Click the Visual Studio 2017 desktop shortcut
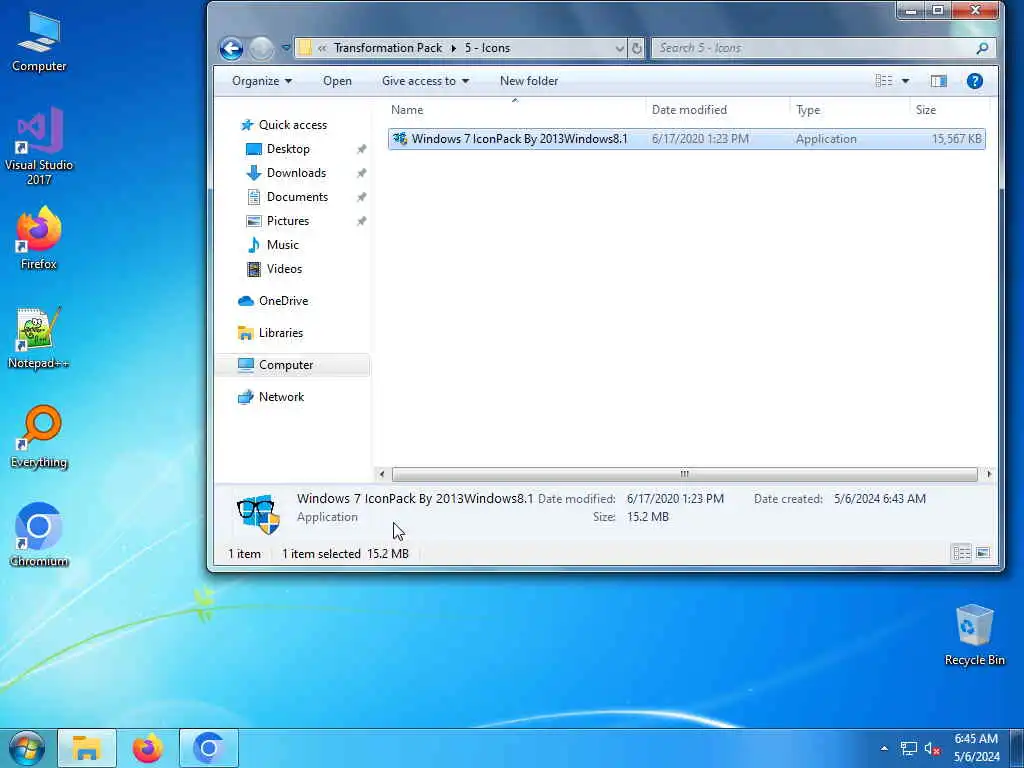 click(39, 146)
